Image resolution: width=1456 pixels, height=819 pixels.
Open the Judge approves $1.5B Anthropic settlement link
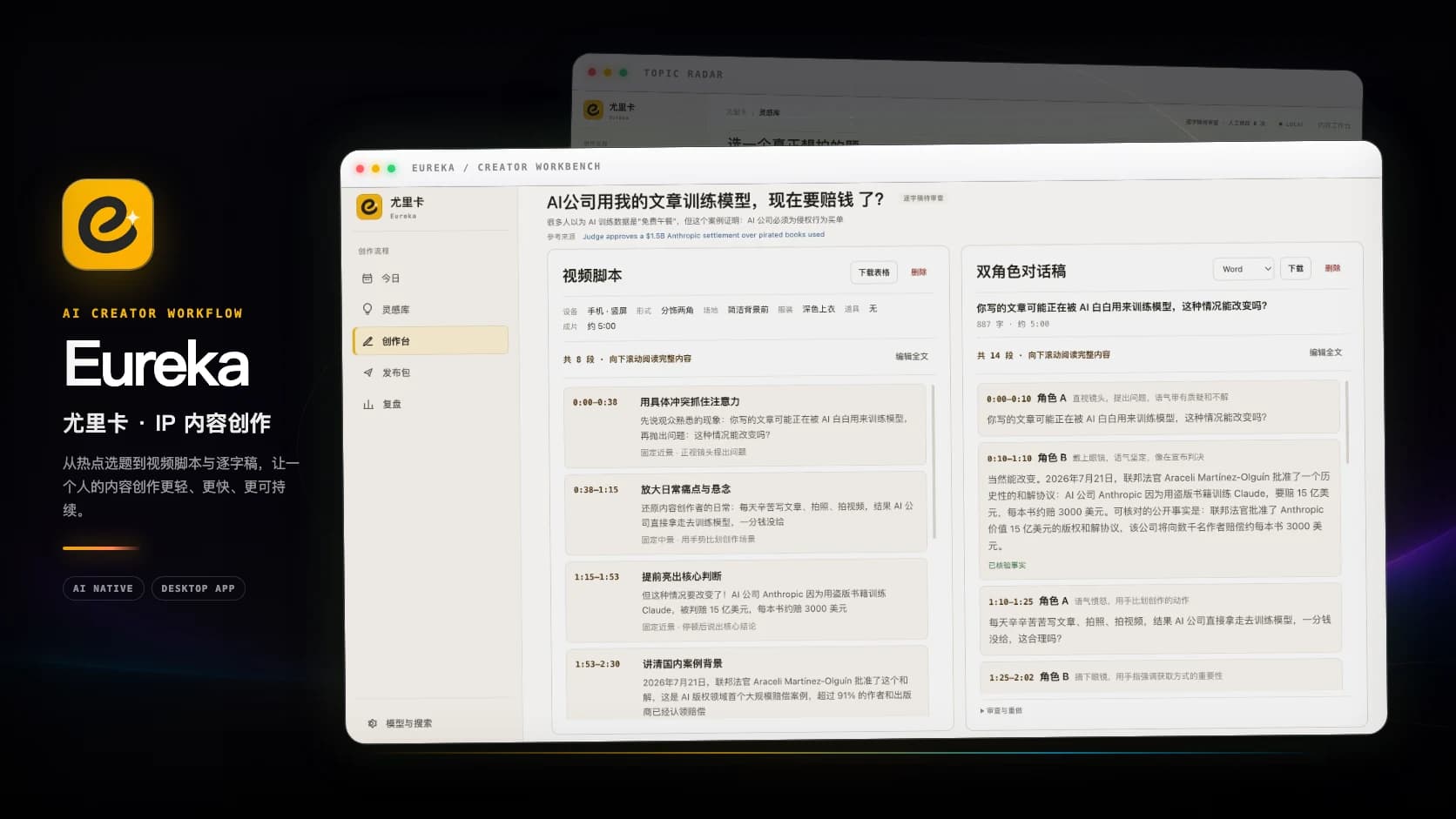[704, 235]
